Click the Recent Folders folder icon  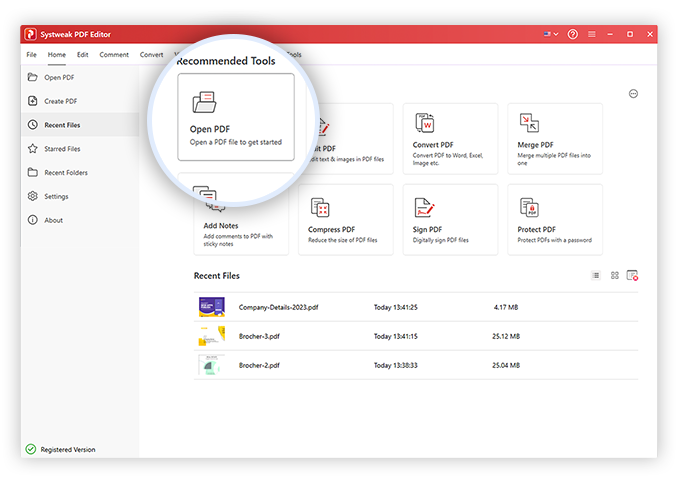tap(32, 172)
